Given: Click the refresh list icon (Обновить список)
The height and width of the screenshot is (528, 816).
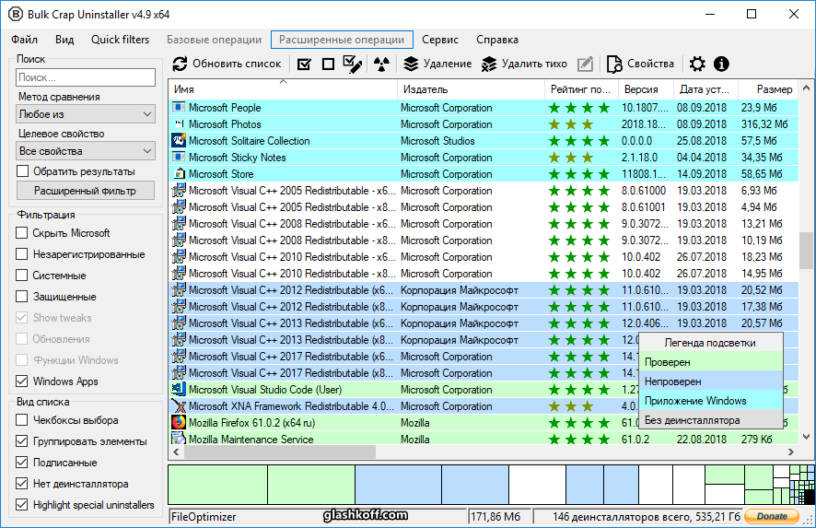Looking at the screenshot, I should 181,64.
